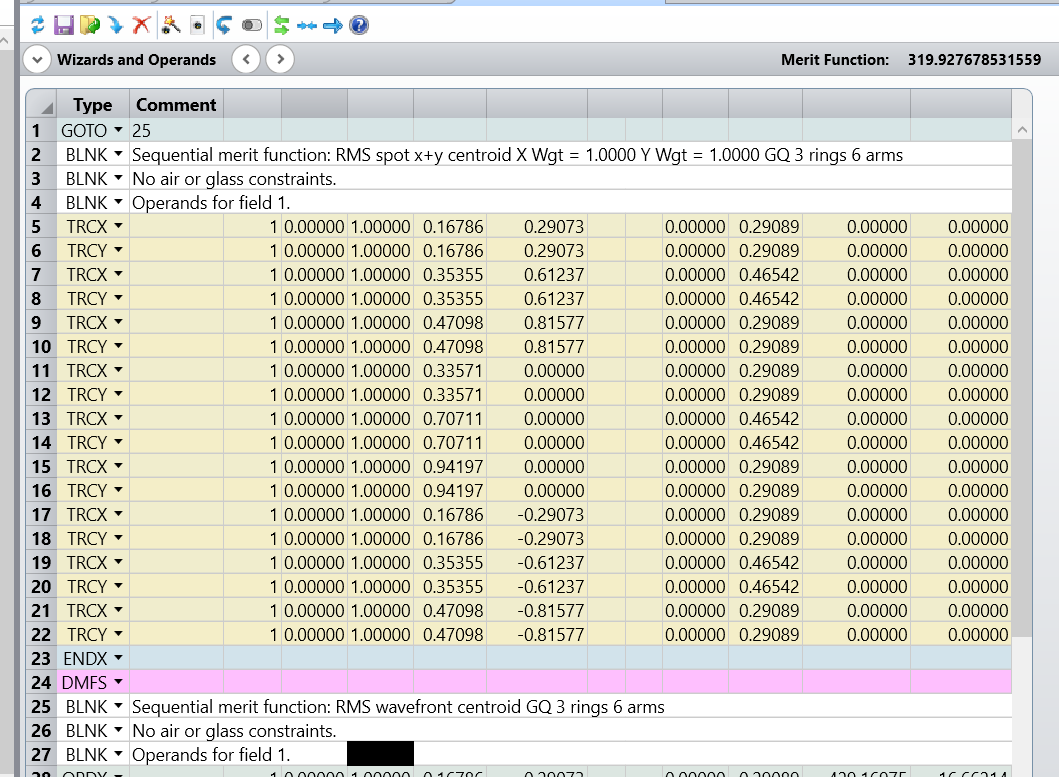Click the blue undo-style Reset arrow icon
Image resolution: width=1059 pixels, height=777 pixels.
click(x=224, y=26)
